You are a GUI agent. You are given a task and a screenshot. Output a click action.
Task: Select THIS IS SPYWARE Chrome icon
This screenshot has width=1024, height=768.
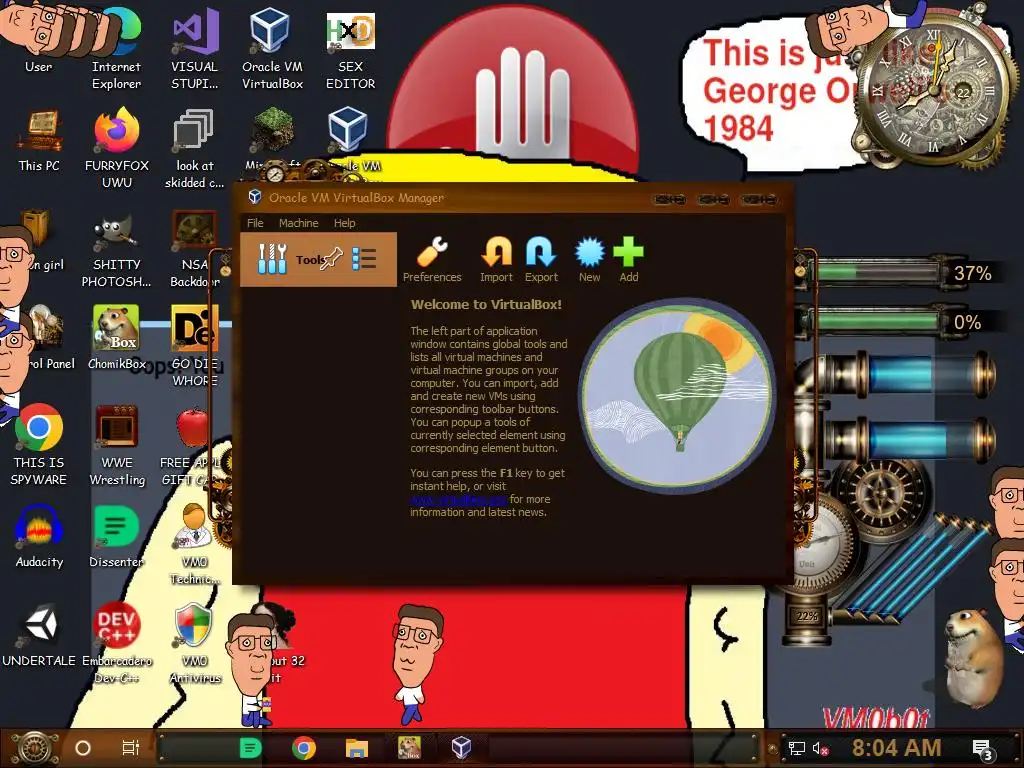tap(39, 444)
